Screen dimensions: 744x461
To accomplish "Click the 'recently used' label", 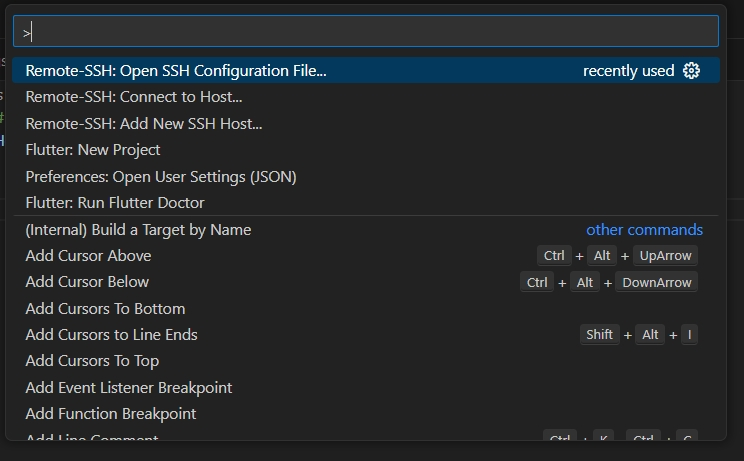I will tap(628, 71).
